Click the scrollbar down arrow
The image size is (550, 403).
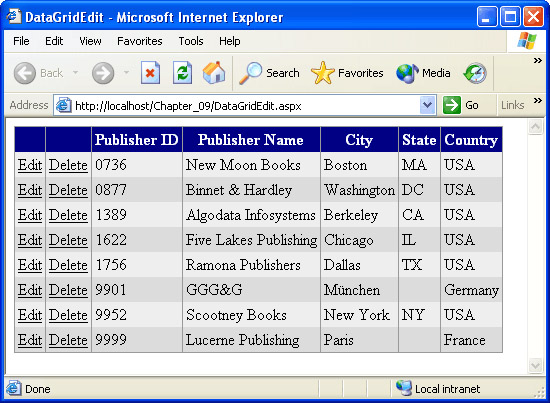(x=535, y=366)
